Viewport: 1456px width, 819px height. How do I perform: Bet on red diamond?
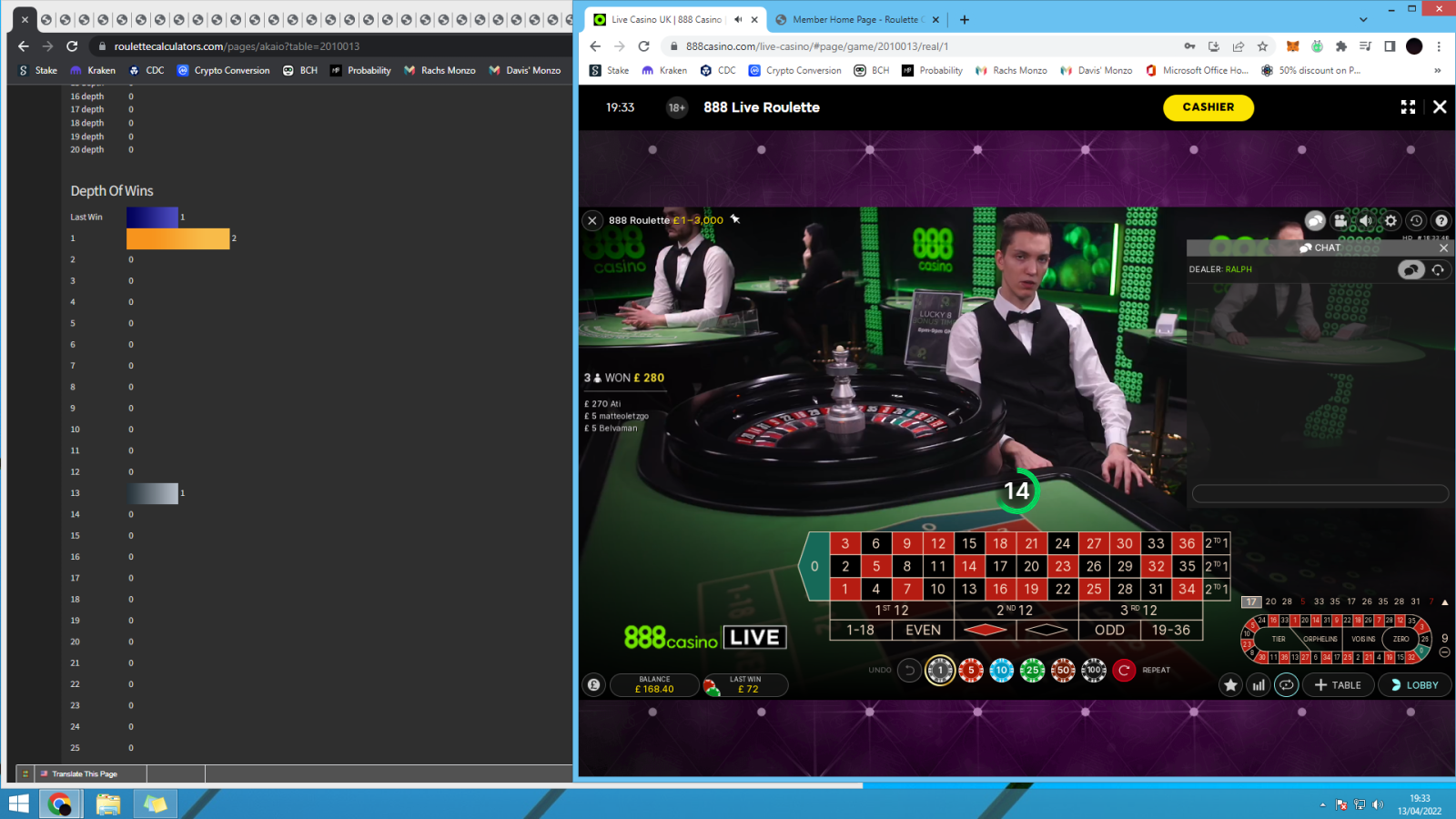(x=985, y=630)
